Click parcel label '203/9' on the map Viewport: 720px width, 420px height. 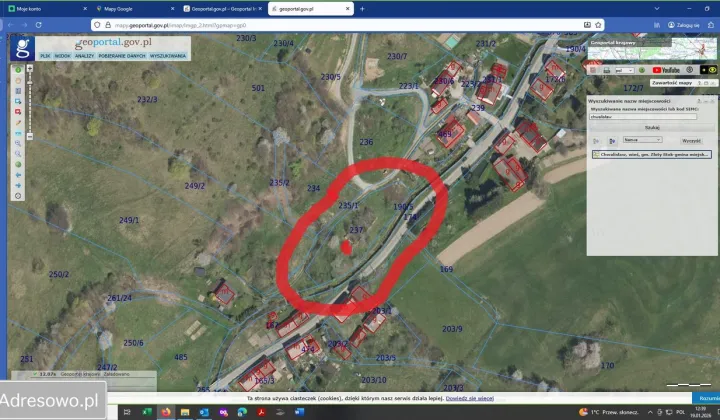(452, 329)
